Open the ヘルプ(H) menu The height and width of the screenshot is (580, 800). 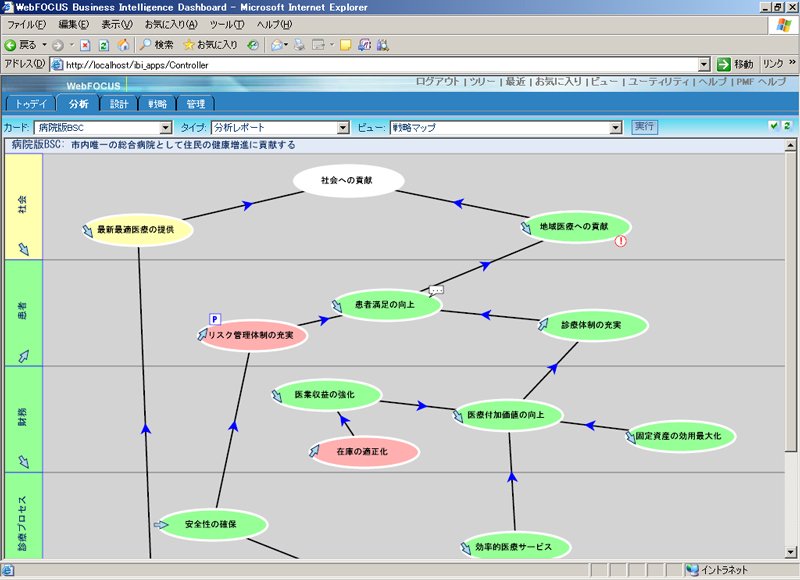[274, 24]
